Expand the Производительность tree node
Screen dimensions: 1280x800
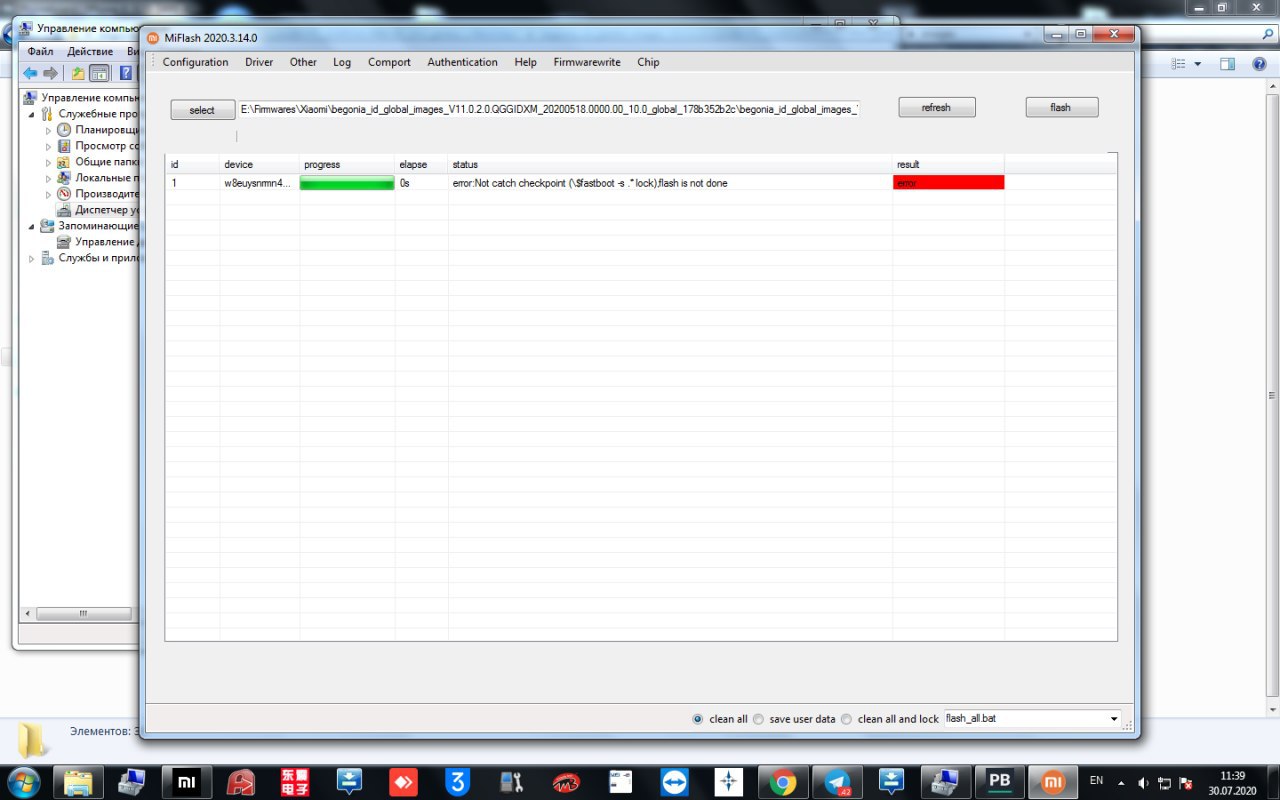pos(48,194)
